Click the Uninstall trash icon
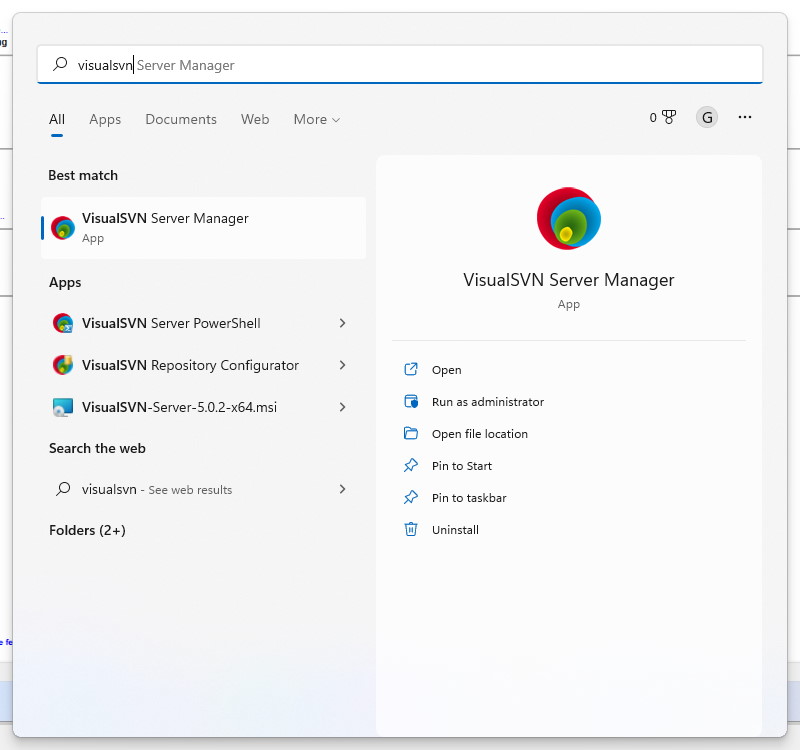Image resolution: width=800 pixels, height=750 pixels. [410, 530]
